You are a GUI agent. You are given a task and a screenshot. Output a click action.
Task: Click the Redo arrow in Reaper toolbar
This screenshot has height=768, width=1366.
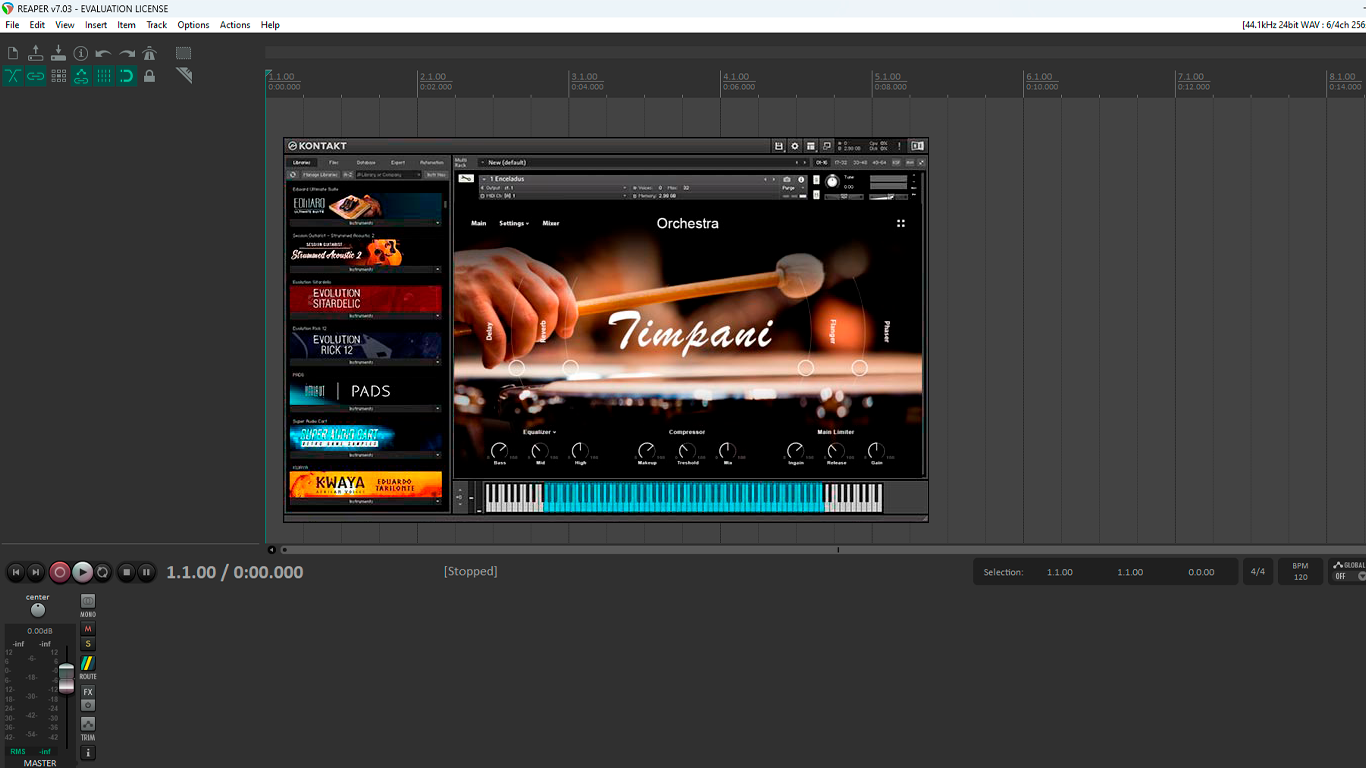(x=127, y=53)
